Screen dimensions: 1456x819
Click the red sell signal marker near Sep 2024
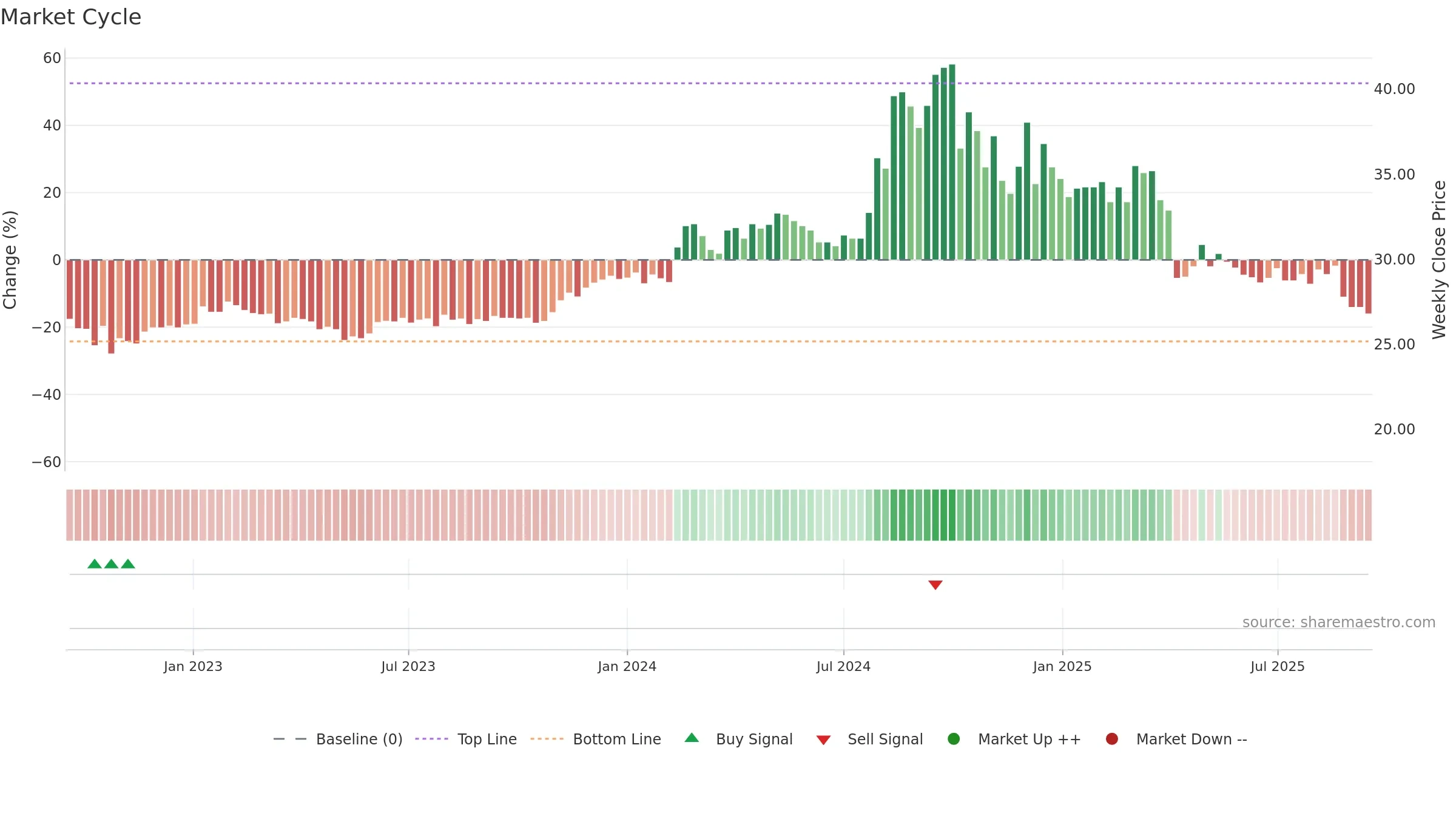[x=935, y=585]
